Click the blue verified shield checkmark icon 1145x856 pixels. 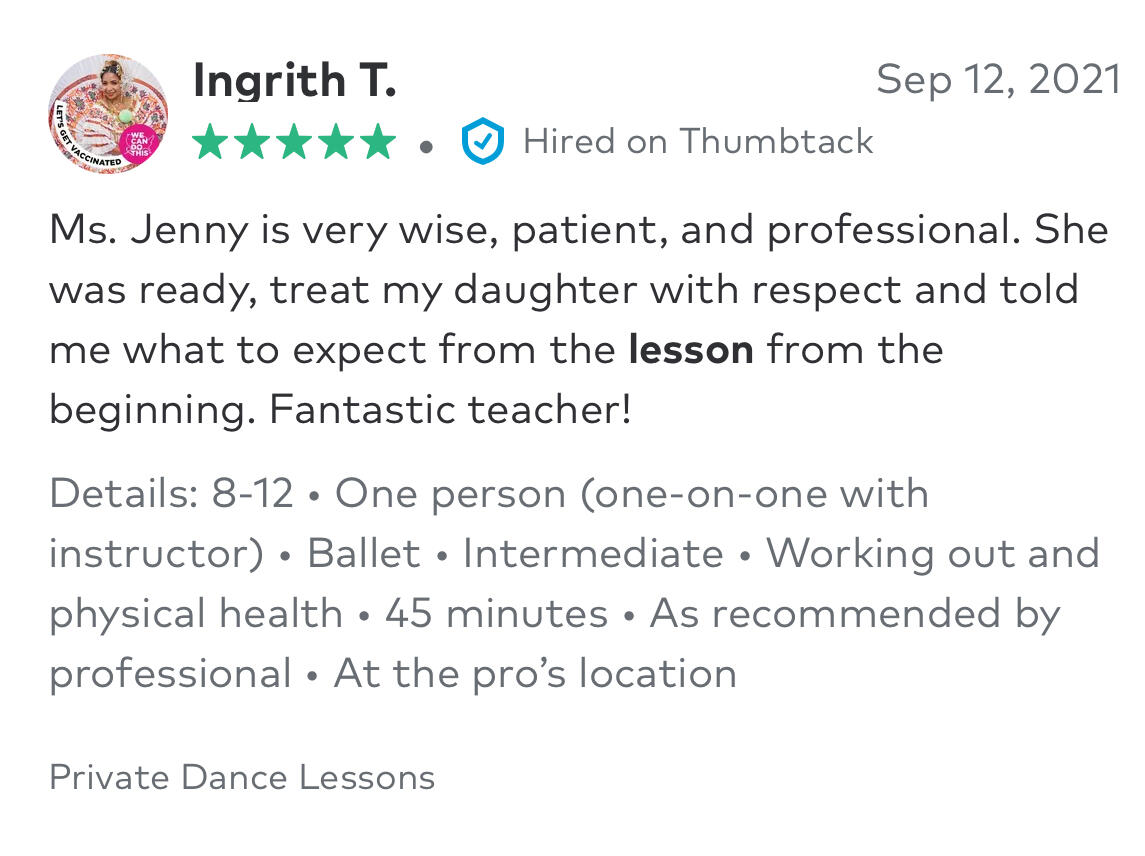tap(482, 142)
